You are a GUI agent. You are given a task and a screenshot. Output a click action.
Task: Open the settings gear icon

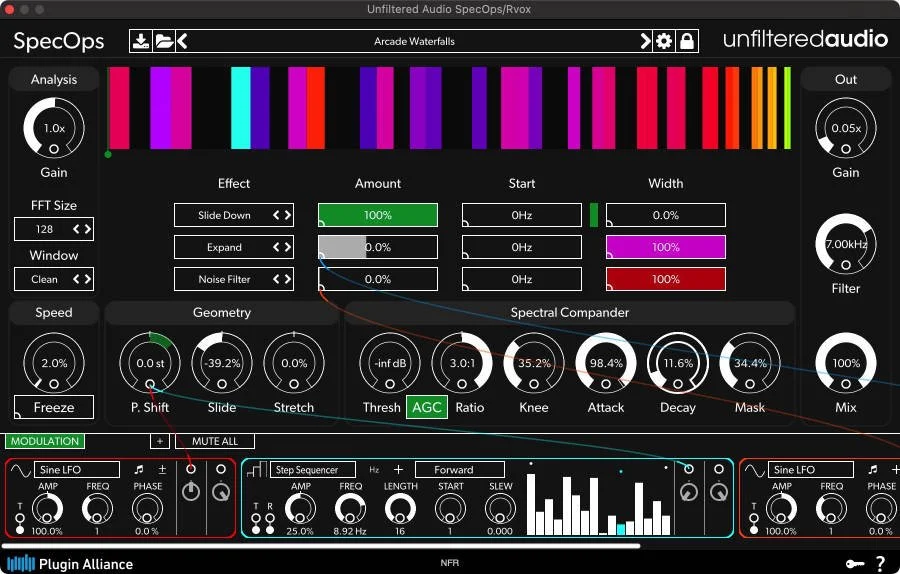(664, 41)
